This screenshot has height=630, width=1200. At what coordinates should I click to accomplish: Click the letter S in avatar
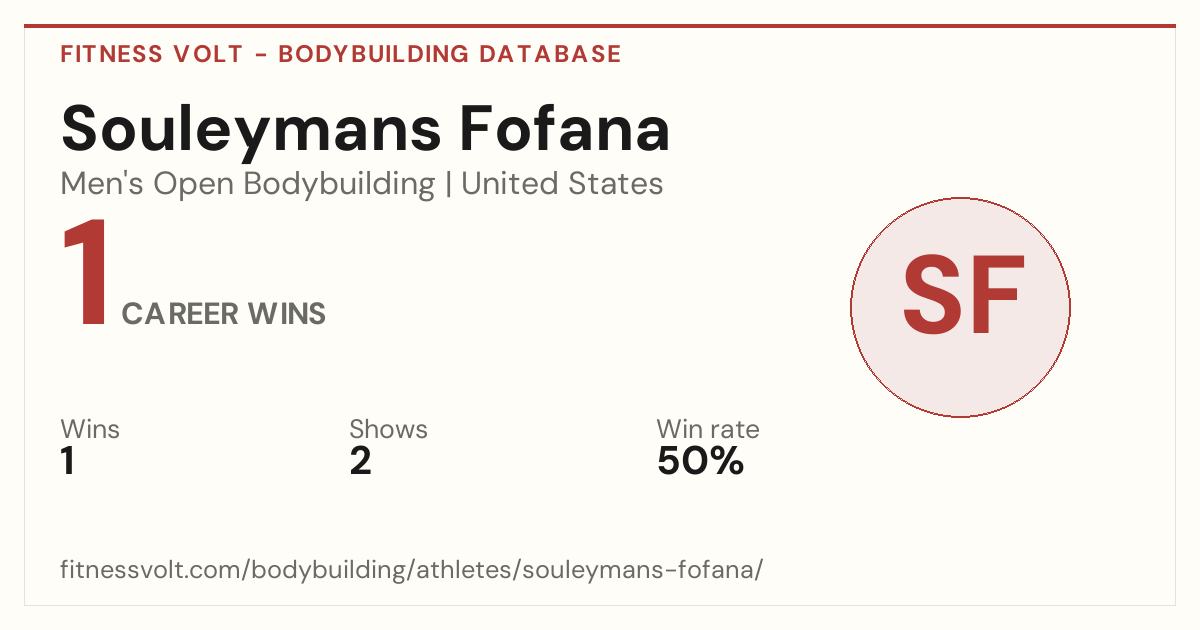coord(932,295)
